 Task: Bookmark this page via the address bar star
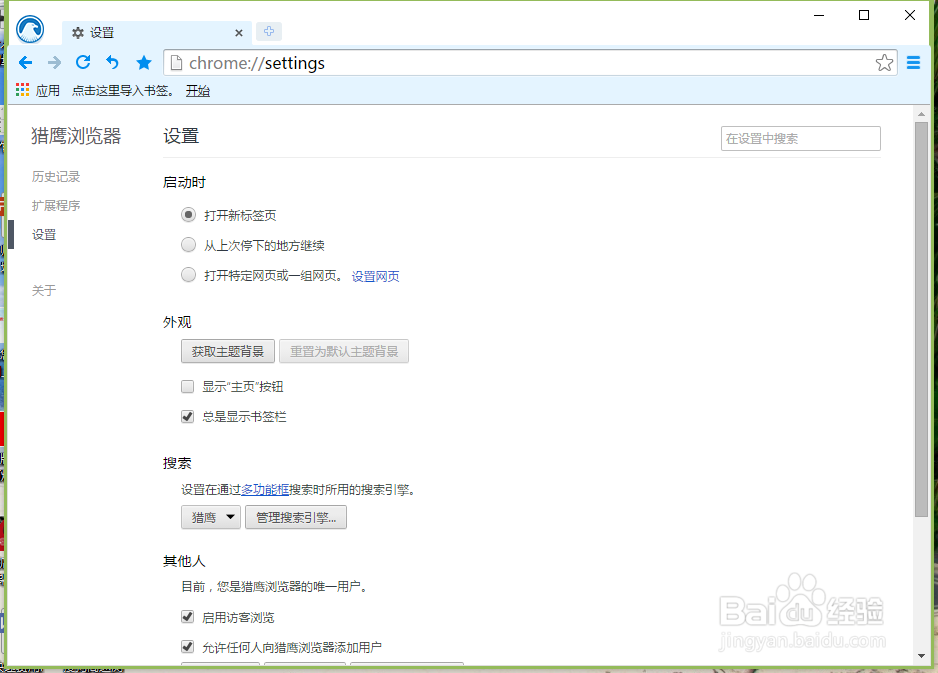884,62
